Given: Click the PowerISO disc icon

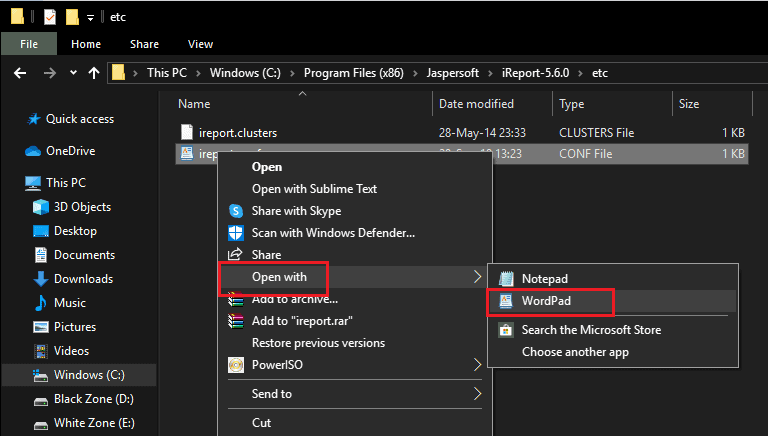Looking at the screenshot, I should tap(236, 365).
